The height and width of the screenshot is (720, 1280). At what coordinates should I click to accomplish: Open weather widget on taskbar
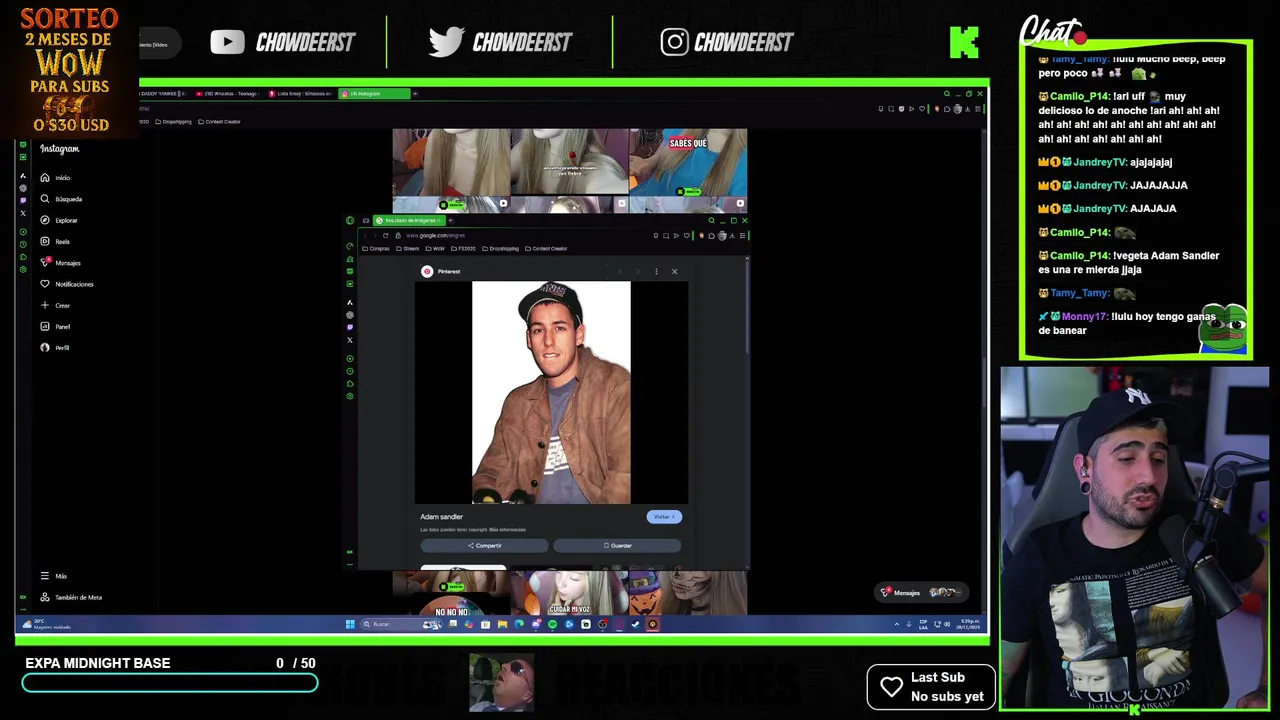tap(47, 625)
